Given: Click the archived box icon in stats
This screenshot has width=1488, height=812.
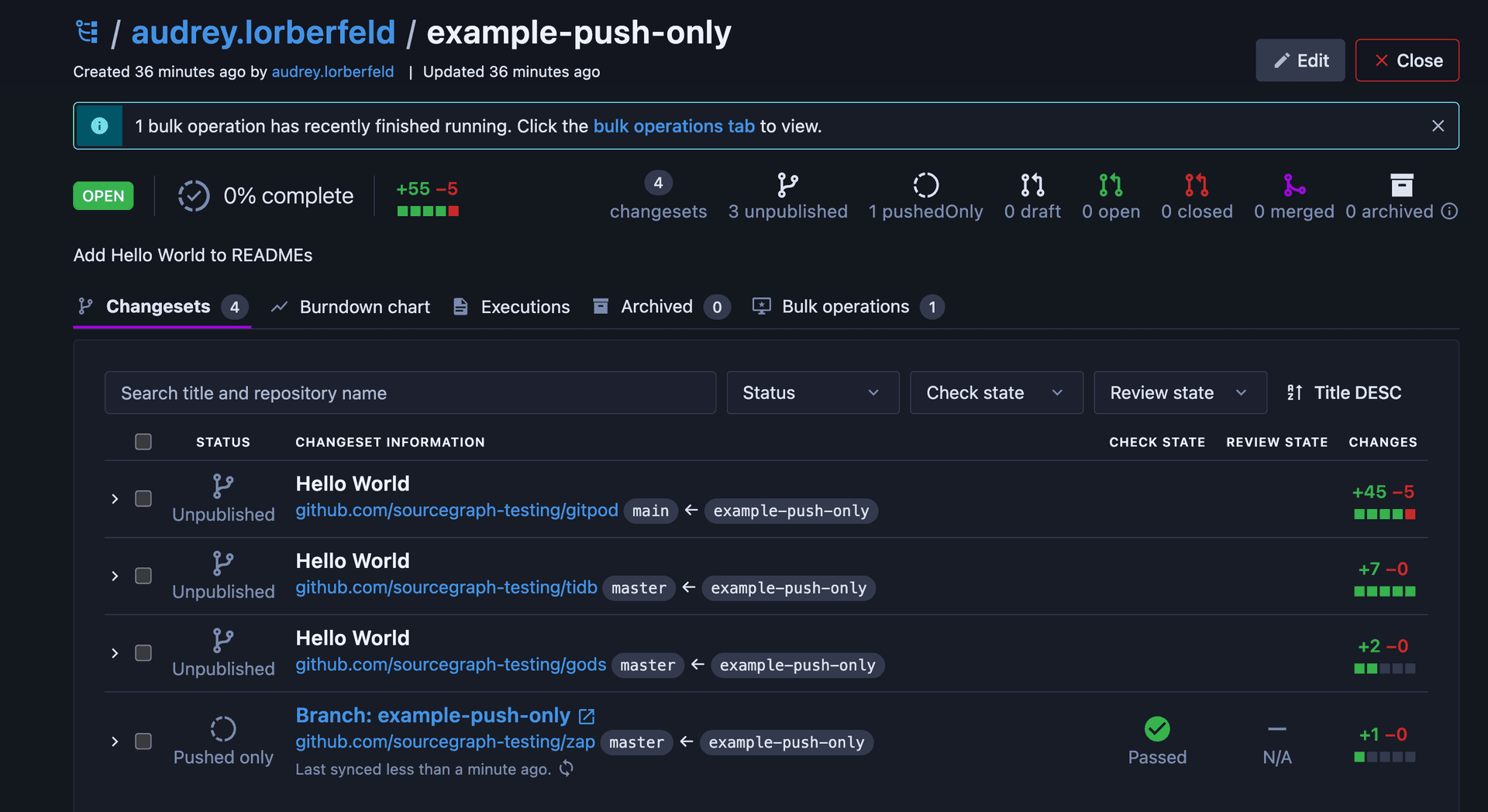Looking at the screenshot, I should [1402, 184].
